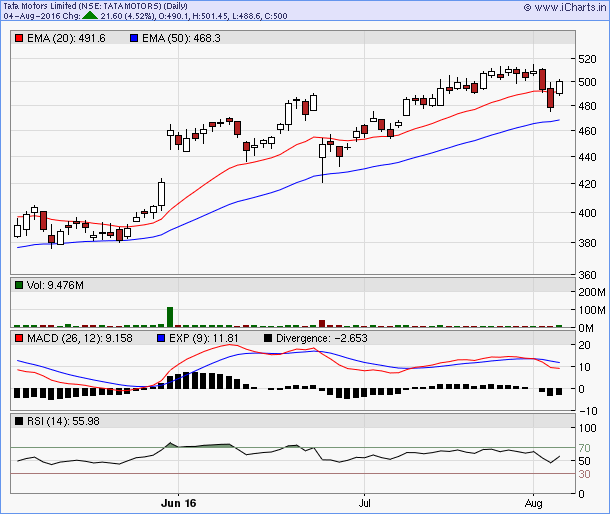Click the '04-Aug-2016 Chg:' date text

point(42,16)
